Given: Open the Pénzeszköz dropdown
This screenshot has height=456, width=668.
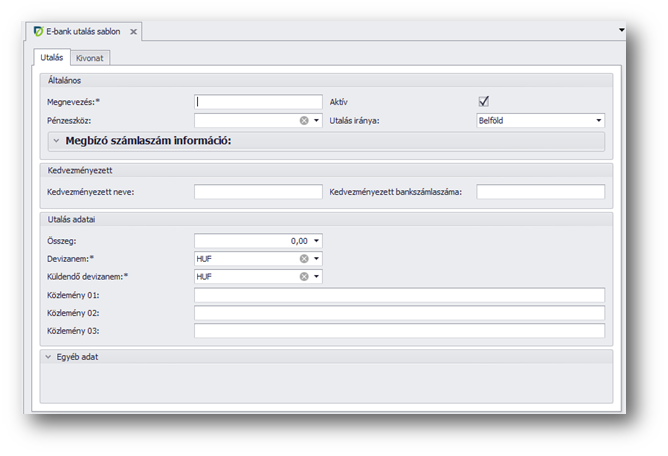Looking at the screenshot, I should (317, 120).
